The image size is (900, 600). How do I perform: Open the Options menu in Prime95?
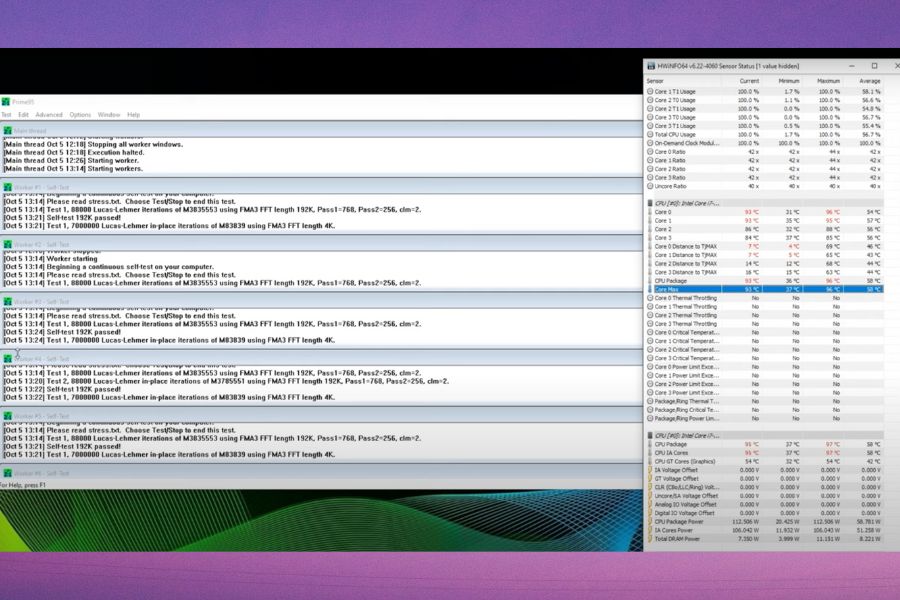(x=80, y=115)
